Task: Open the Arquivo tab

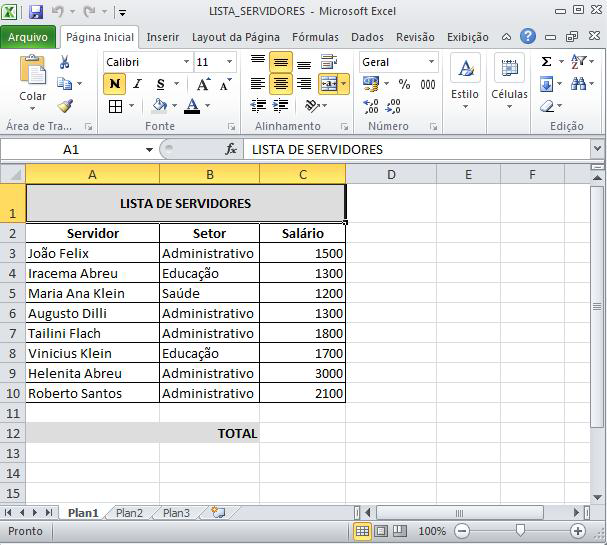Action: coord(27,37)
